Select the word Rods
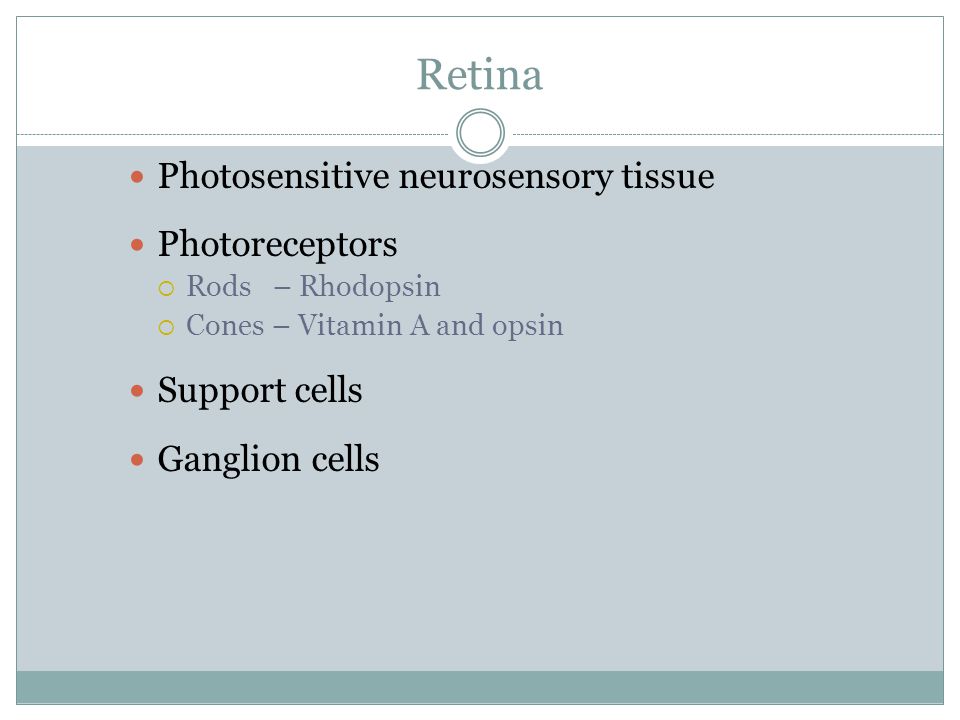The width and height of the screenshot is (960, 720). (x=219, y=287)
